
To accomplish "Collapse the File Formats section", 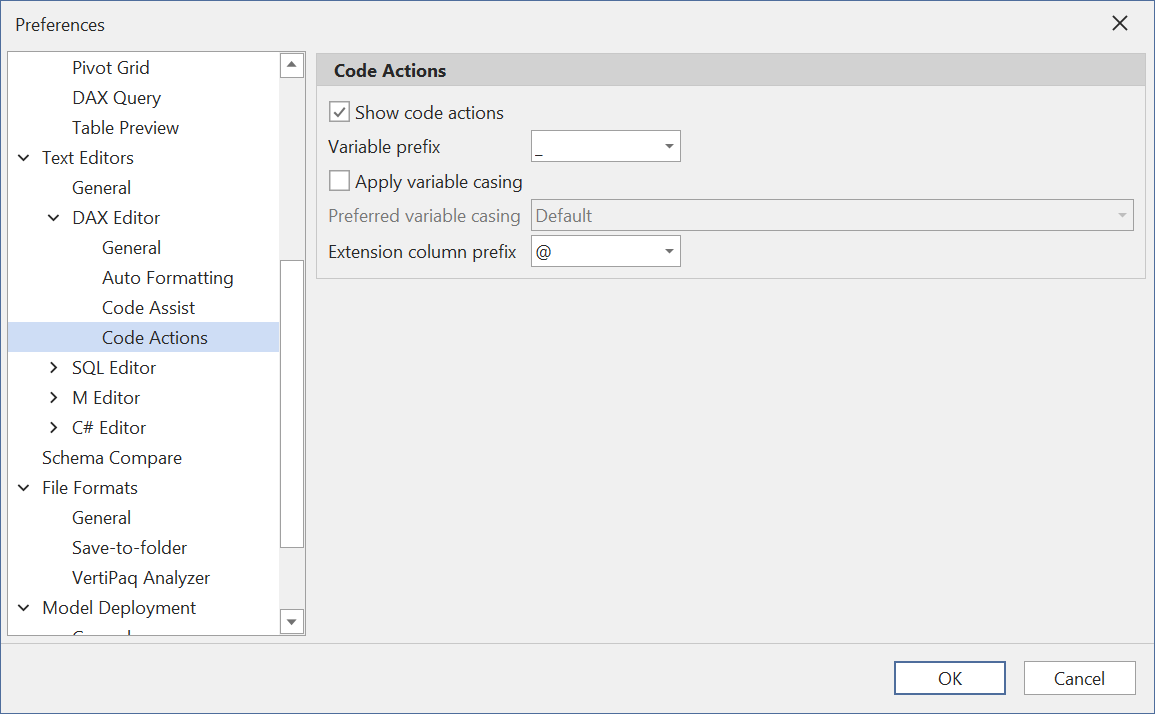I will 23,487.
